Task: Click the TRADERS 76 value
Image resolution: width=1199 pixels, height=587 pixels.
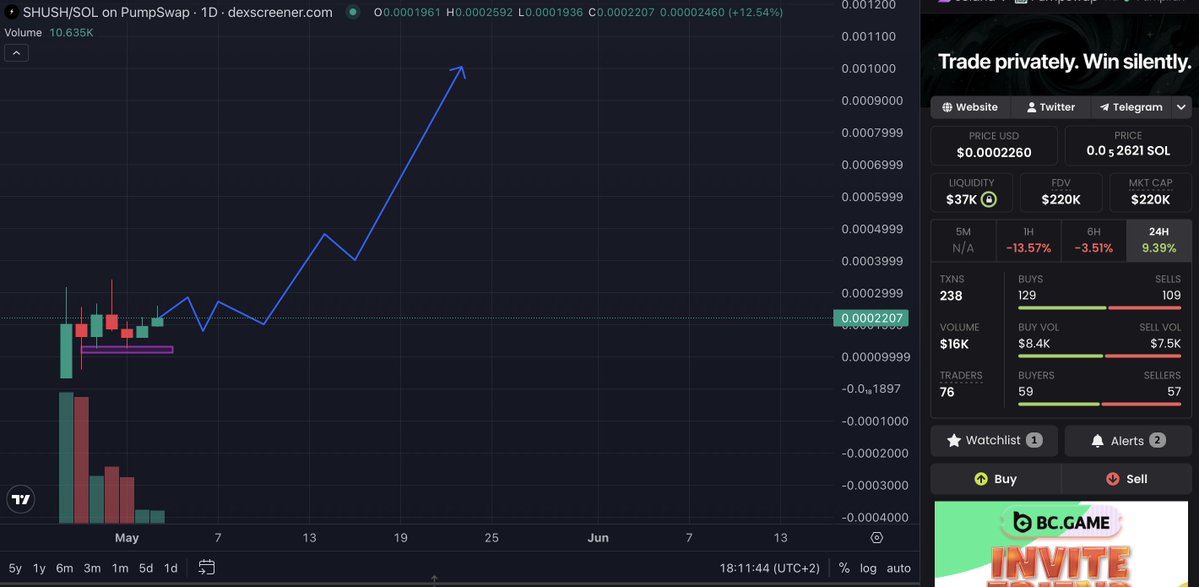Action: click(947, 392)
